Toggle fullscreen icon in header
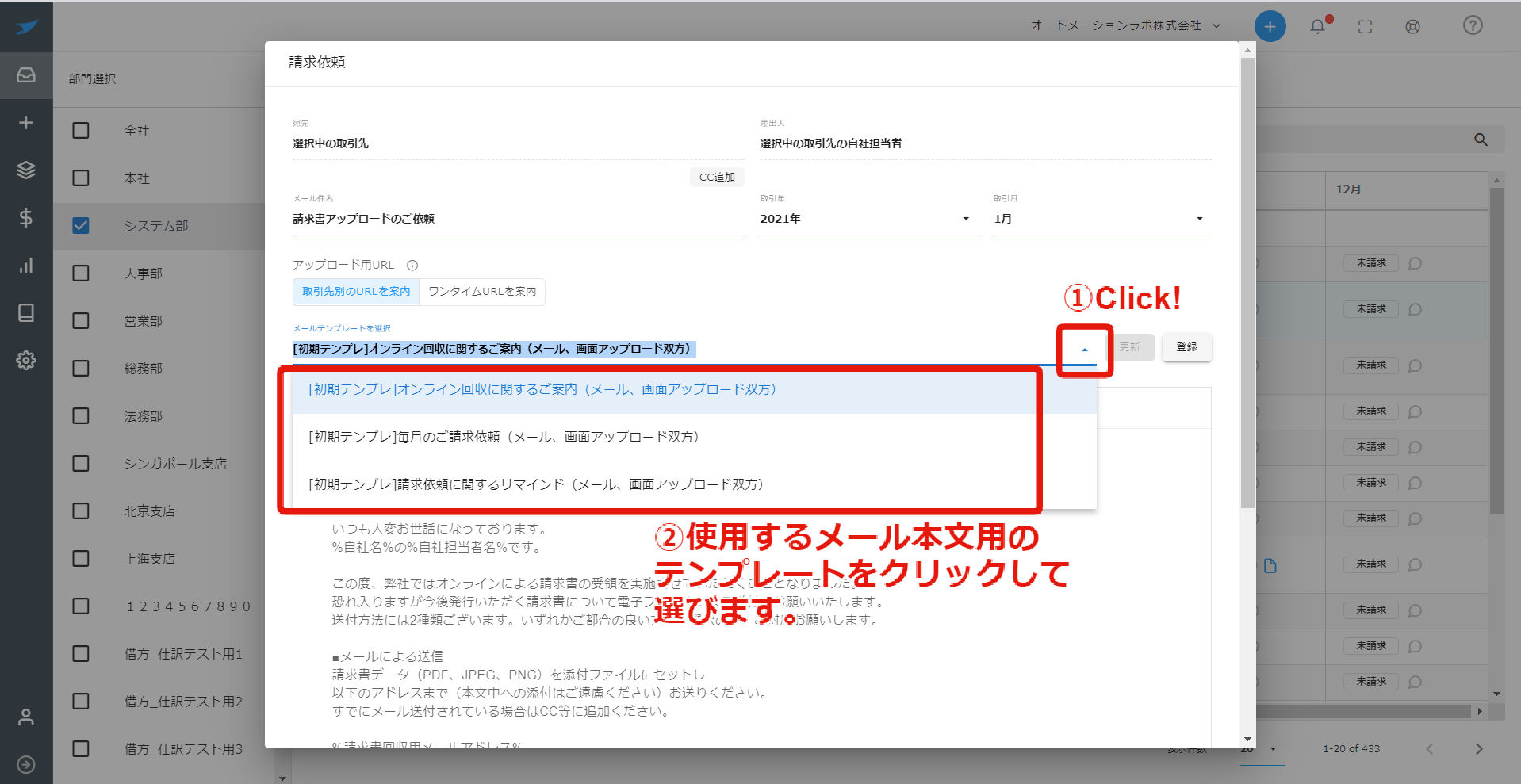The image size is (1521, 784). coord(1365,26)
